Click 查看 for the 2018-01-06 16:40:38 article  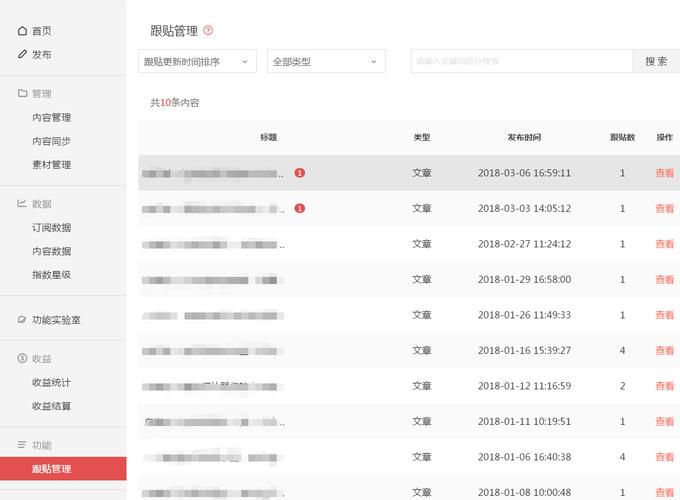664,457
